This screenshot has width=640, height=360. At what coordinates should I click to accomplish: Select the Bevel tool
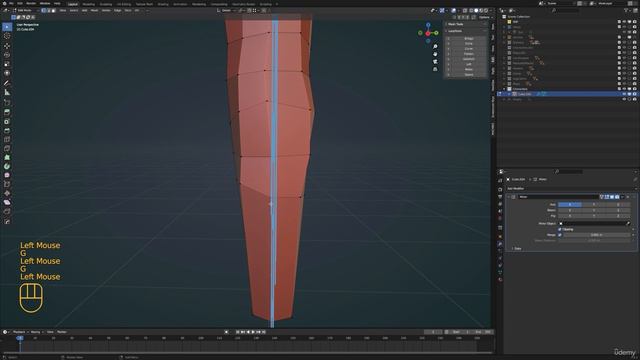7,131
